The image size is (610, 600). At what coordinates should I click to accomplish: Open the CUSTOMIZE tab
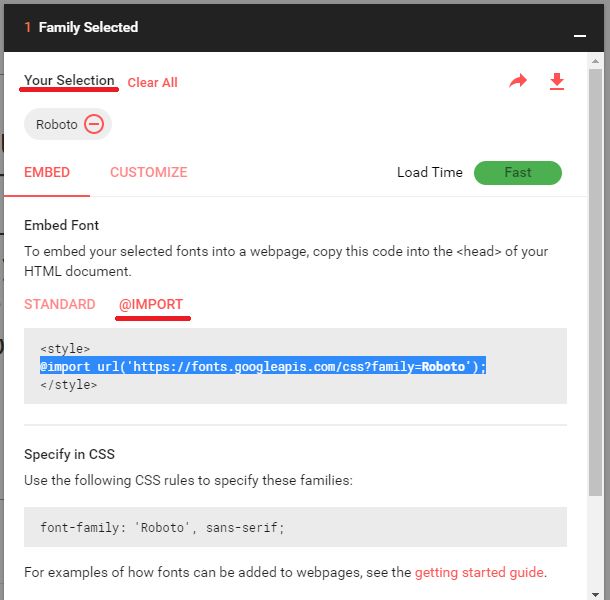click(x=148, y=172)
